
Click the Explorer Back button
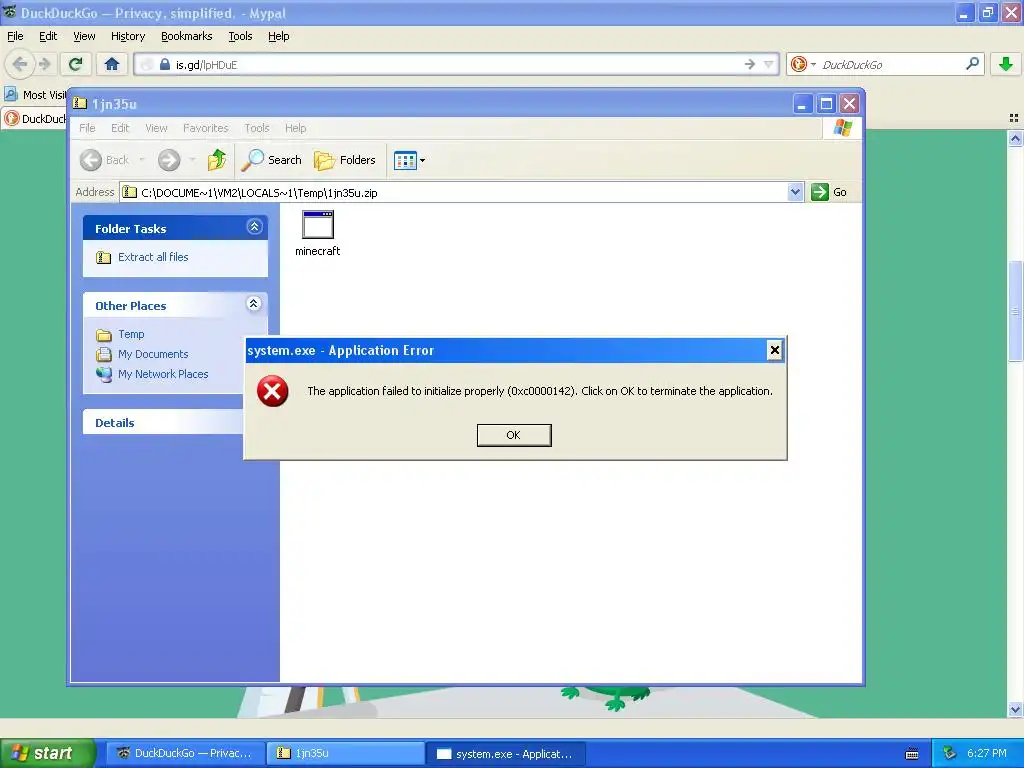pos(104,160)
